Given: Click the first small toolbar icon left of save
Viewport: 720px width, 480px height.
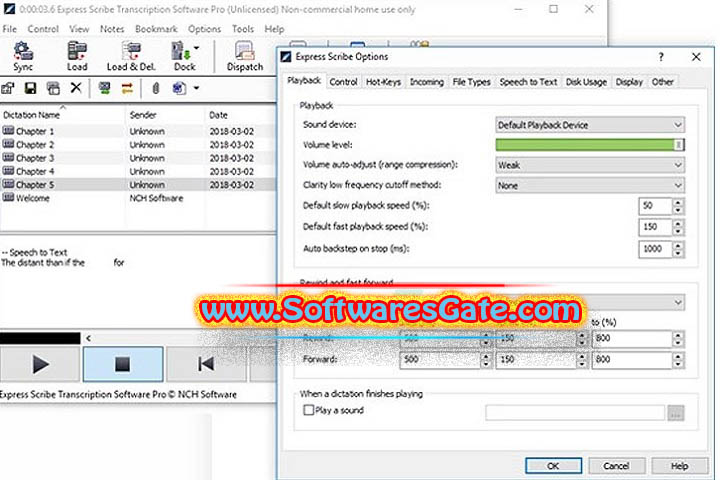Looking at the screenshot, I should tap(8, 88).
